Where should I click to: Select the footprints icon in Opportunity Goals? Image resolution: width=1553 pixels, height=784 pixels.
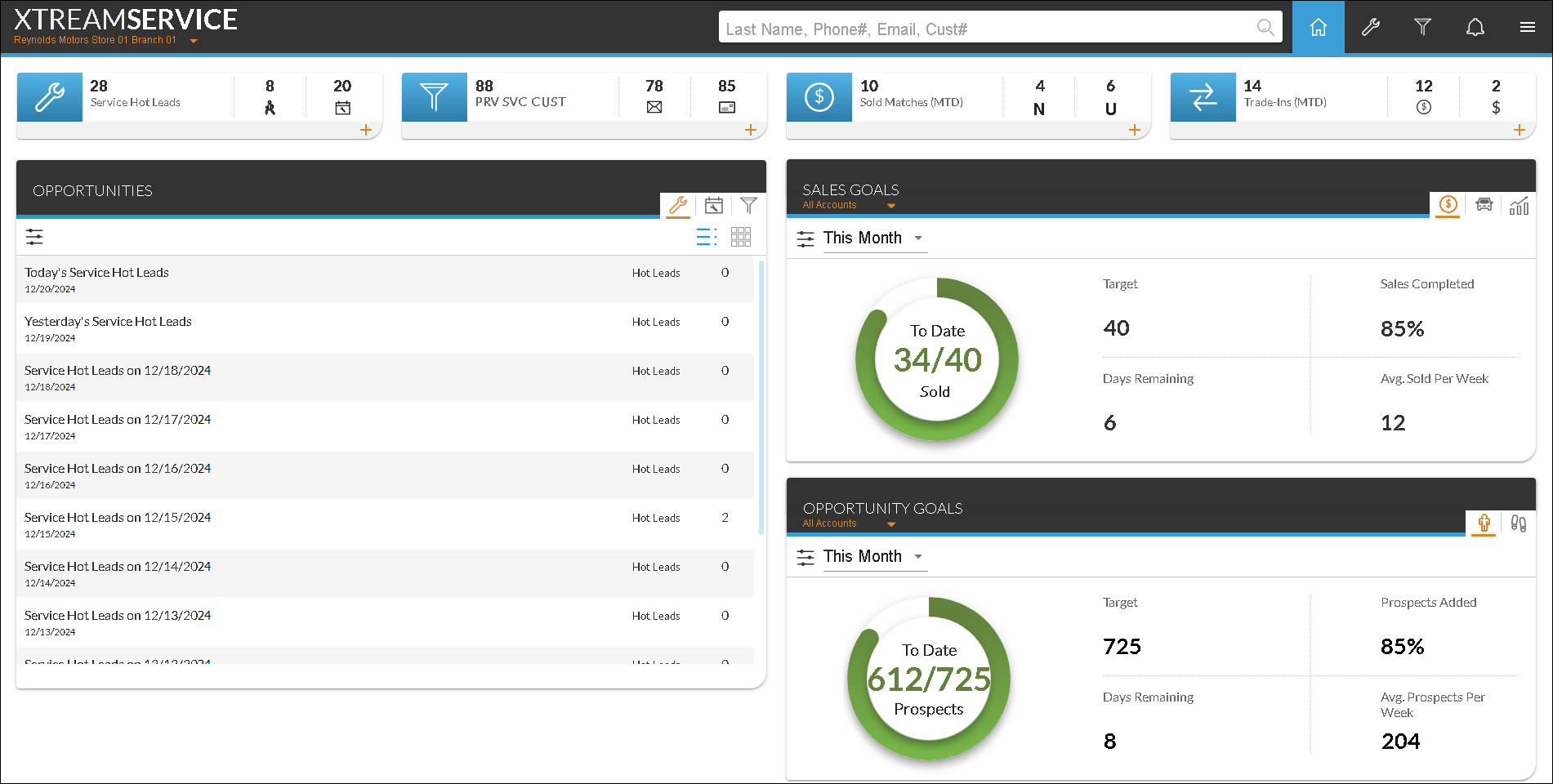1518,523
